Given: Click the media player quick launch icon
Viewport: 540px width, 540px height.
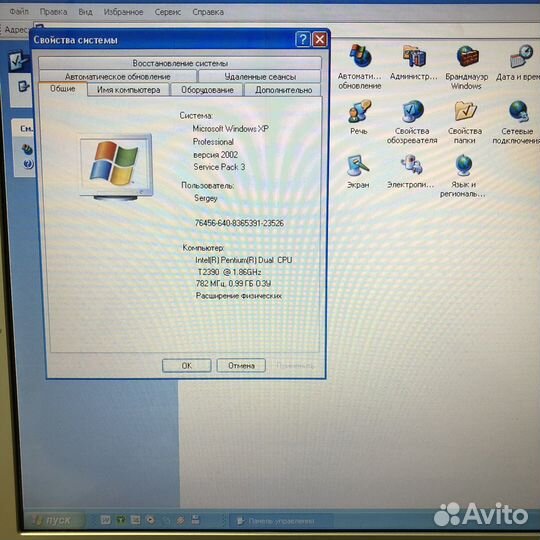Looking at the screenshot, I should coord(150,519).
